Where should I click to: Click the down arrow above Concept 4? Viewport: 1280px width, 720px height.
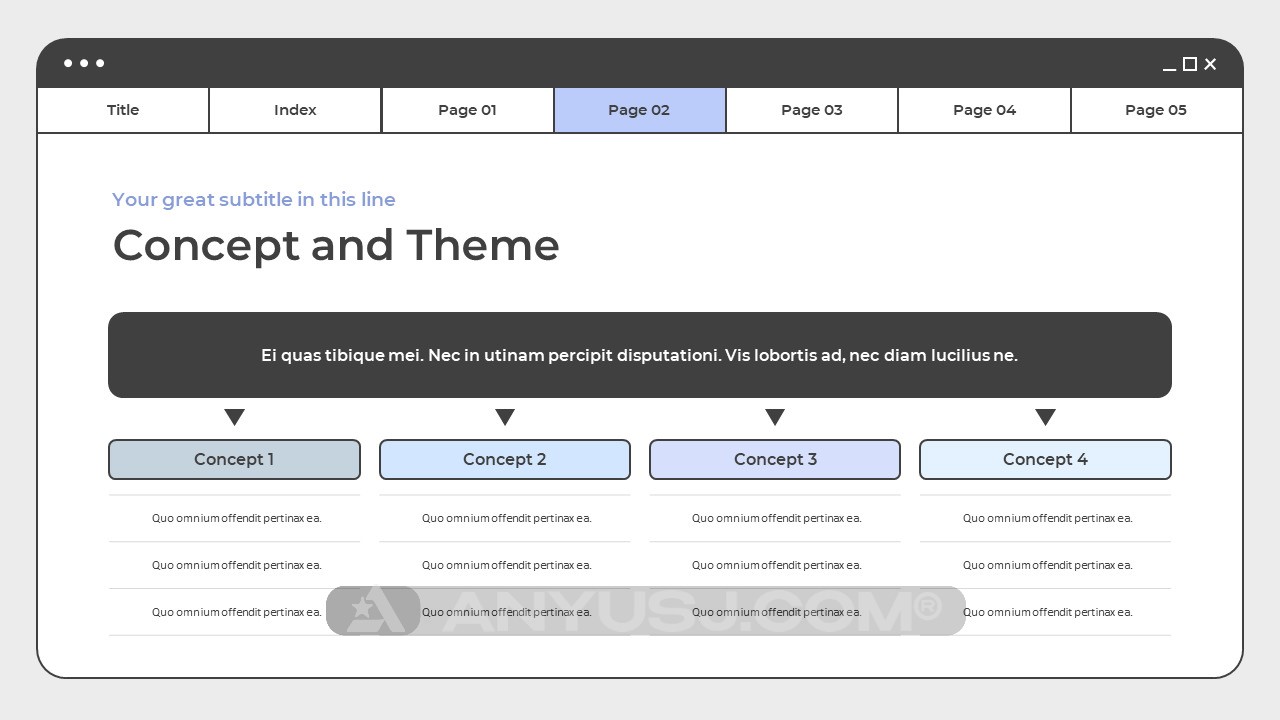(1045, 417)
